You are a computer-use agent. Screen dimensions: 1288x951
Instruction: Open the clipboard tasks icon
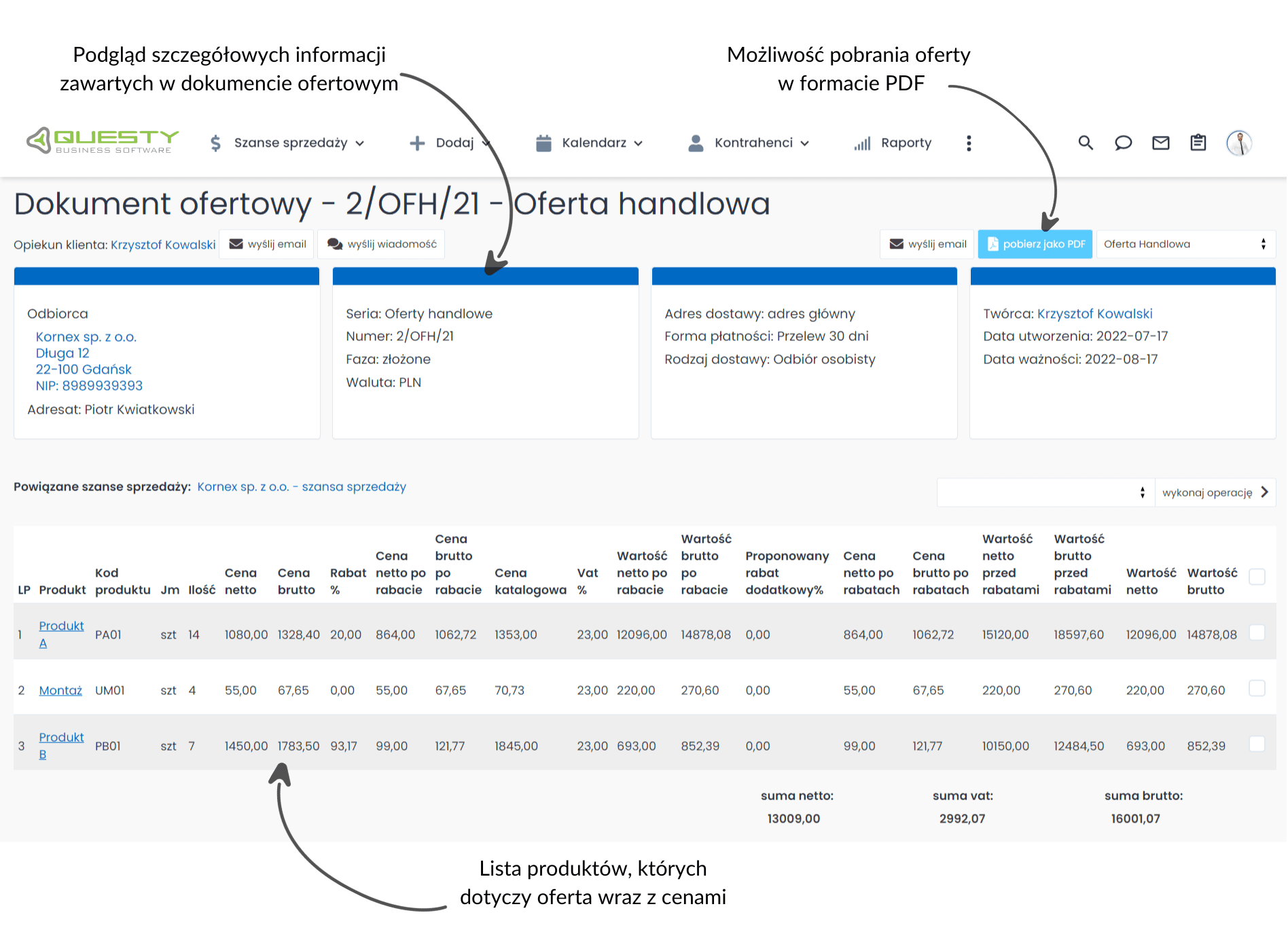tap(1198, 143)
